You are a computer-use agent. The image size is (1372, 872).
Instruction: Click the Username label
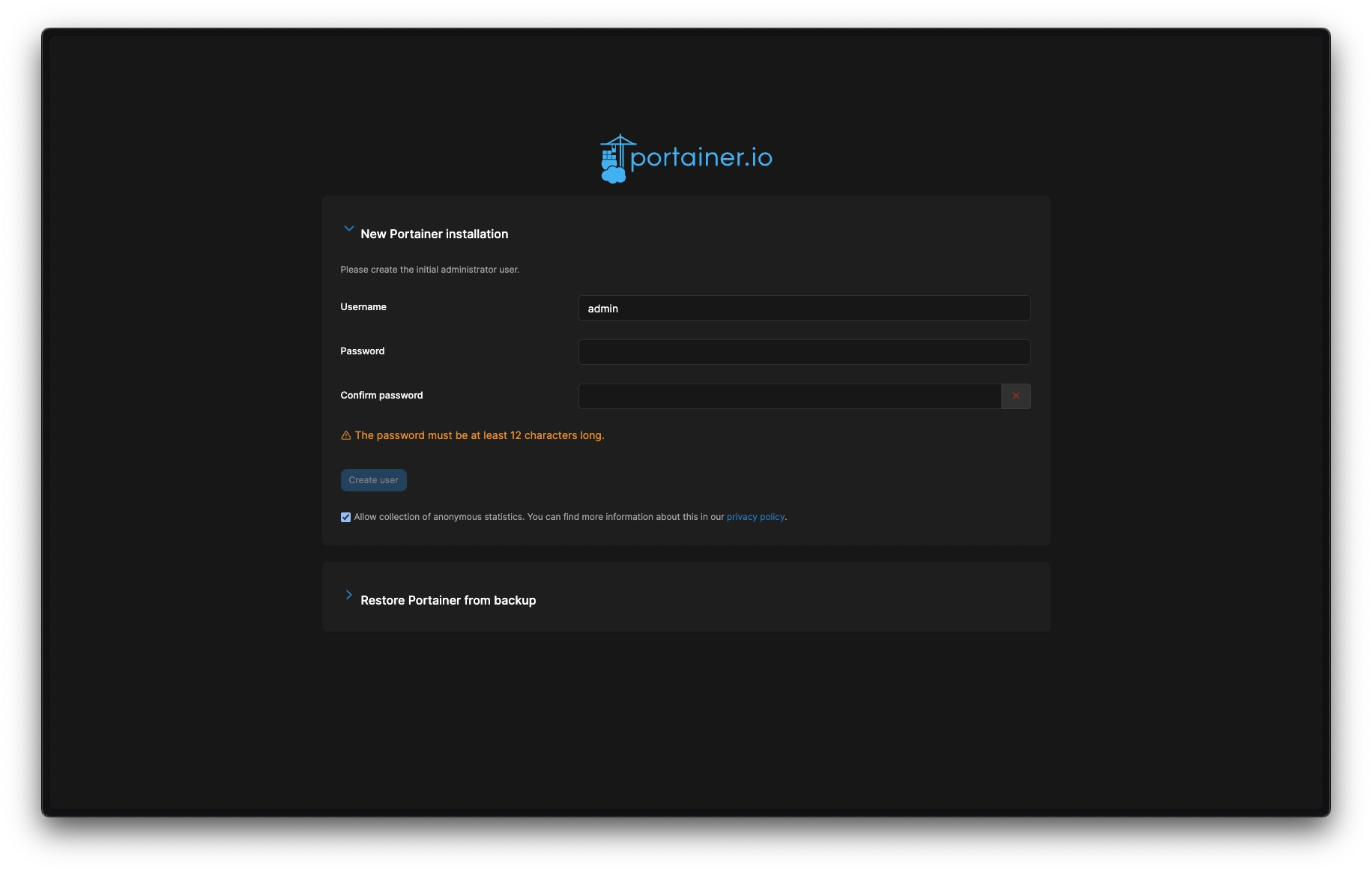(363, 306)
